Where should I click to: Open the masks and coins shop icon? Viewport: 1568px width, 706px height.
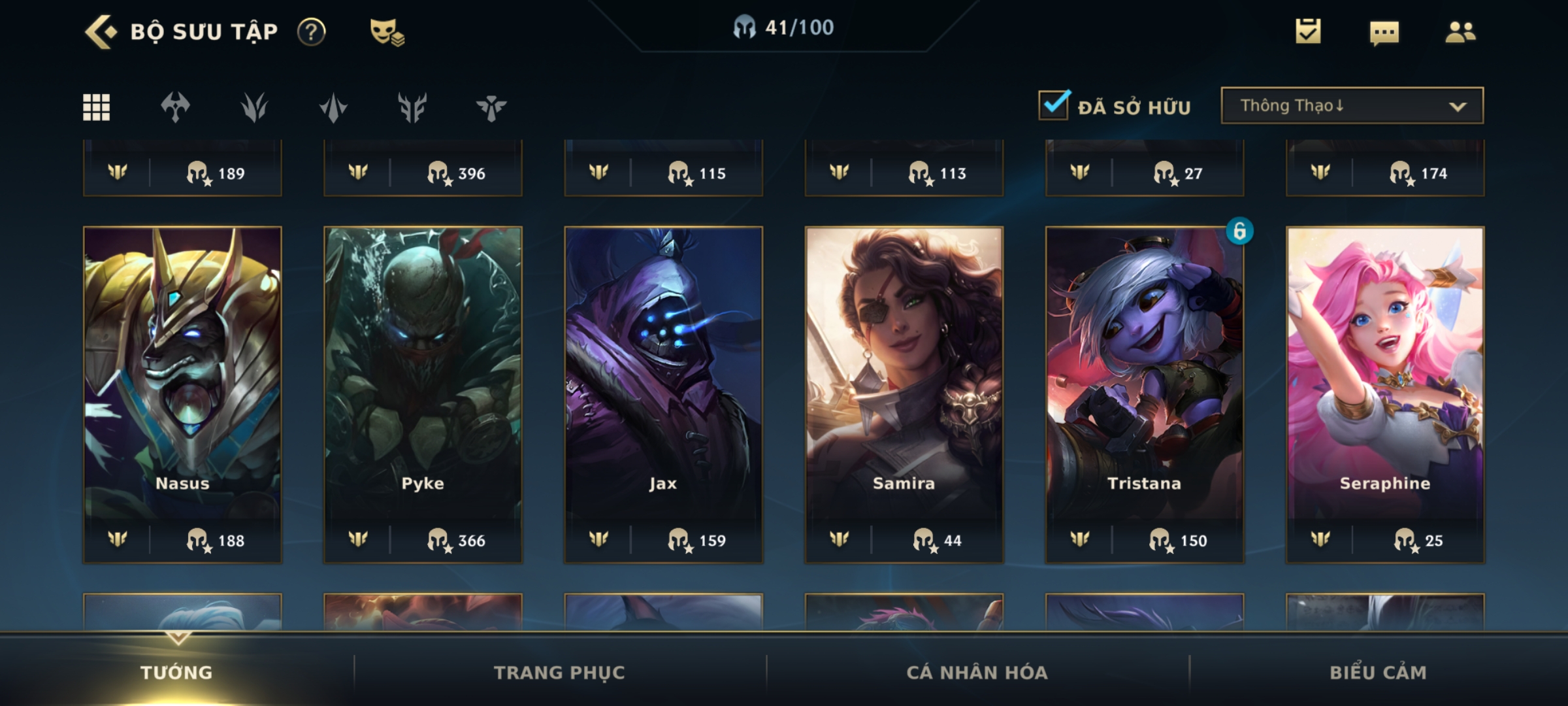[x=387, y=32]
